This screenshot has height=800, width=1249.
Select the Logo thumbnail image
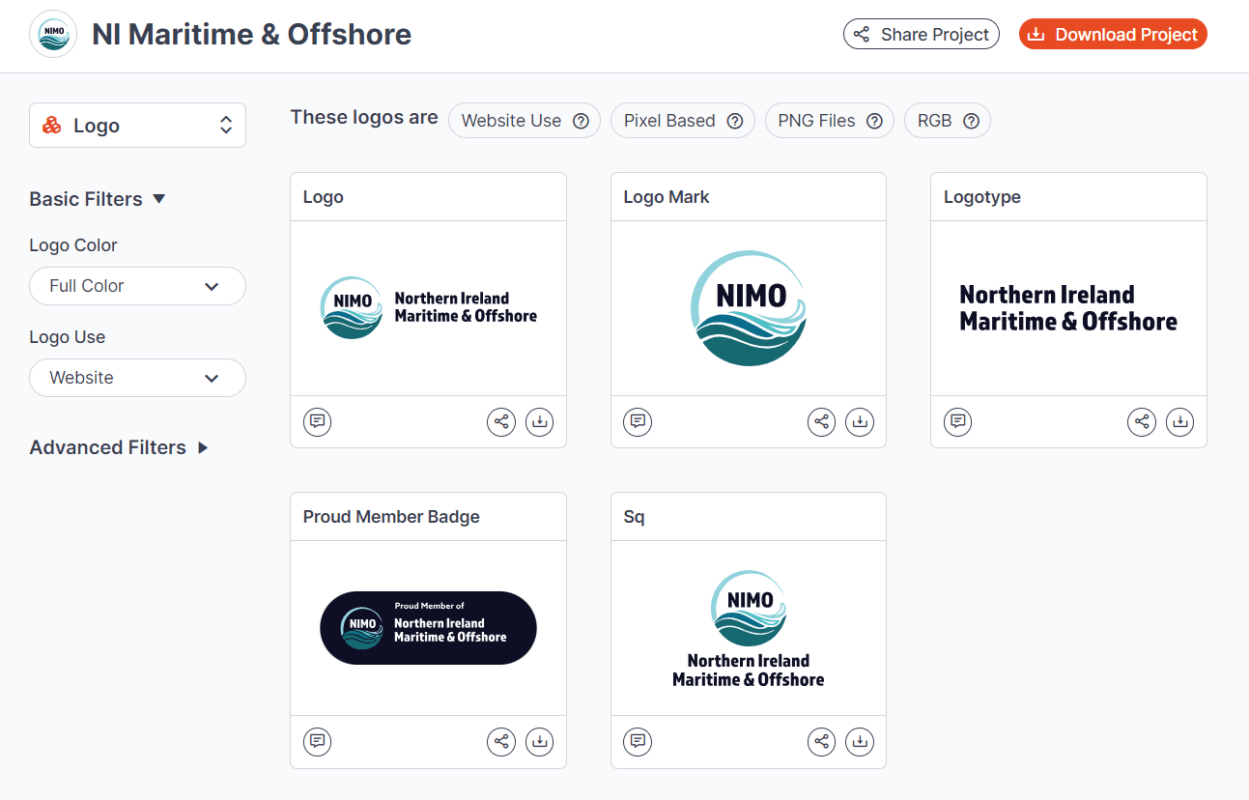click(x=428, y=308)
